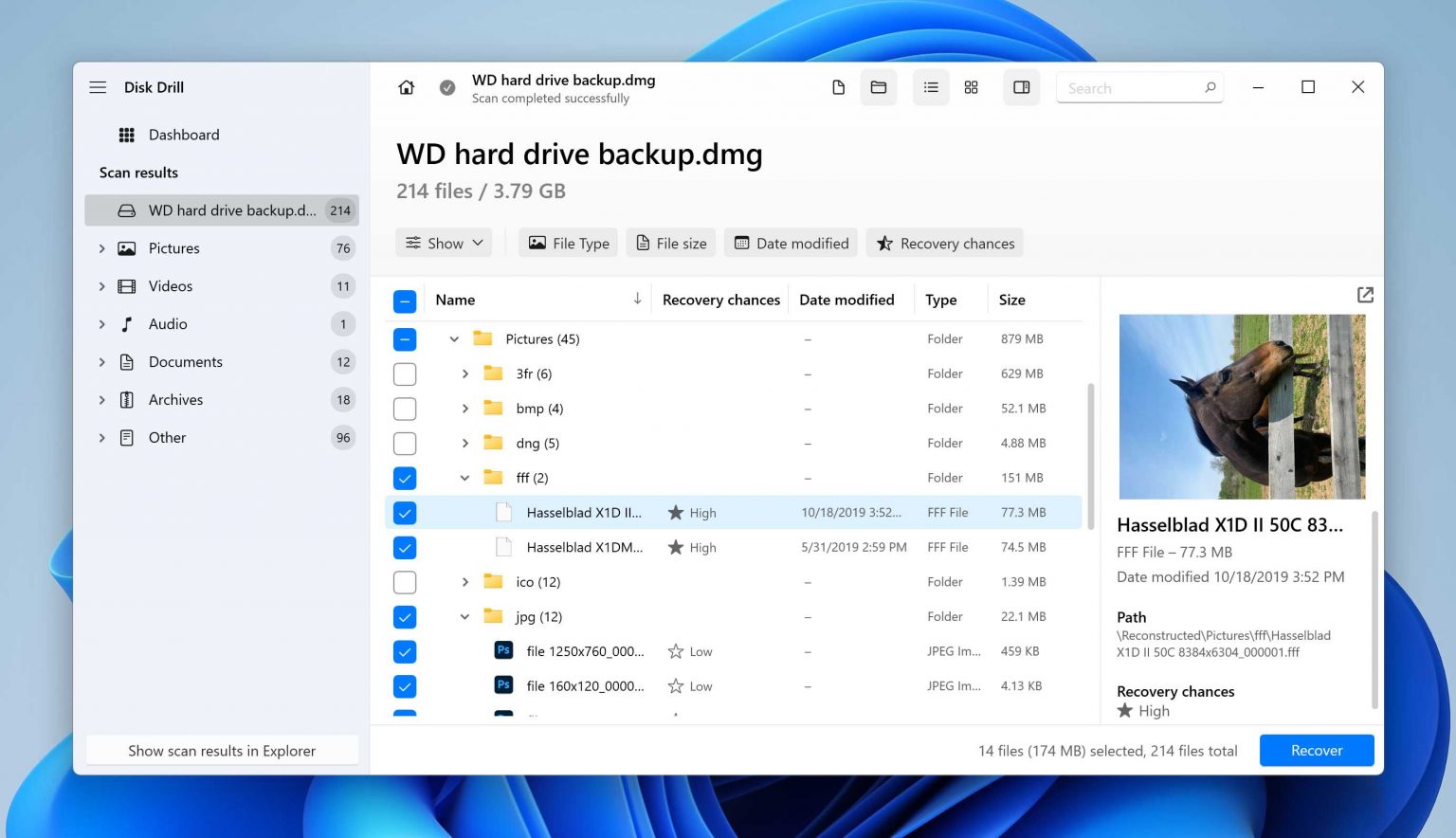1456x838 pixels.
Task: Select the list view icon
Action: click(930, 87)
